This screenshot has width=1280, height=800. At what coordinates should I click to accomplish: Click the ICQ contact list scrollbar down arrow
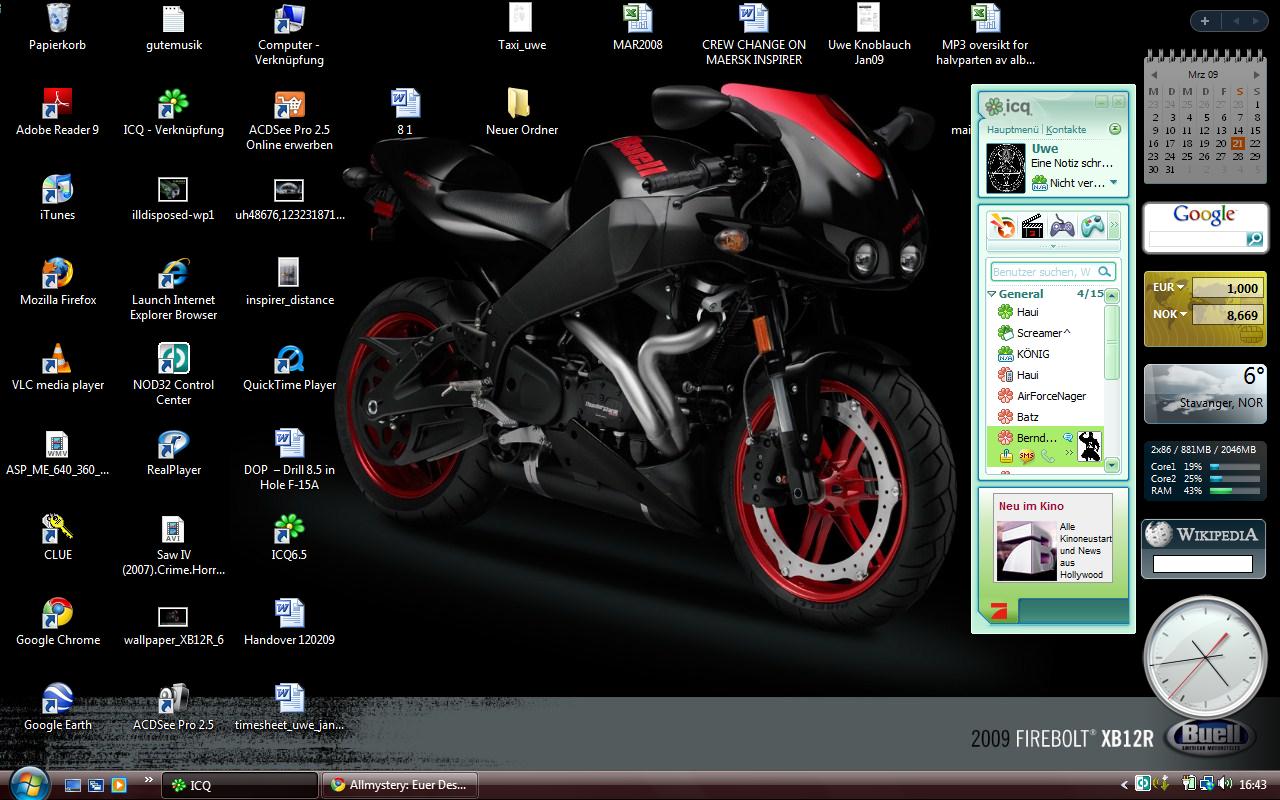click(1112, 465)
